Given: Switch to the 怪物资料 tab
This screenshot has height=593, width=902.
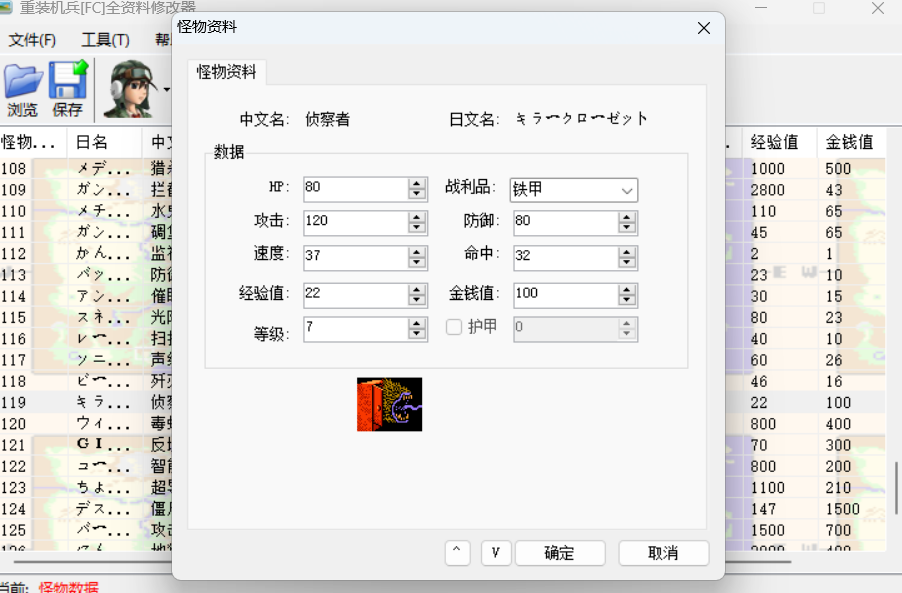Looking at the screenshot, I should coord(227,72).
